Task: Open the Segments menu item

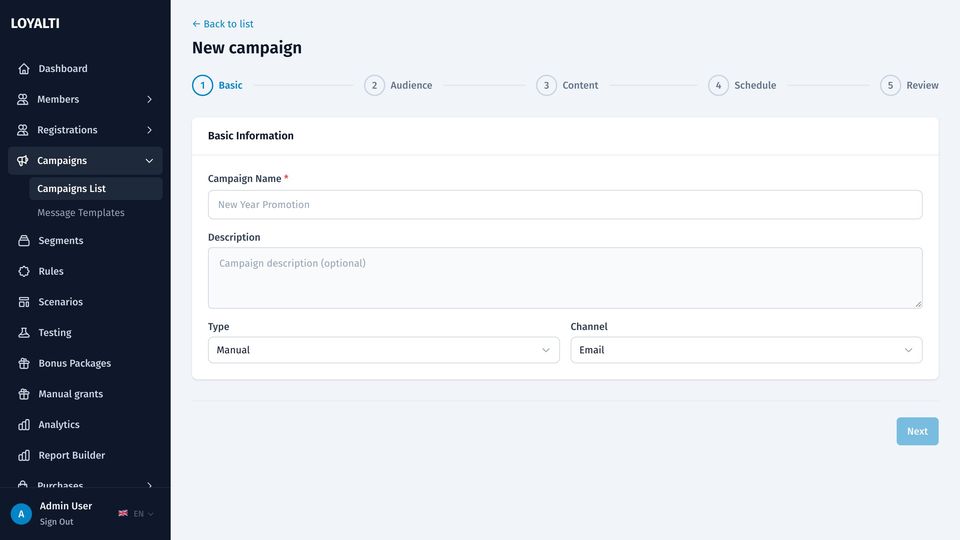Action: 85,241
